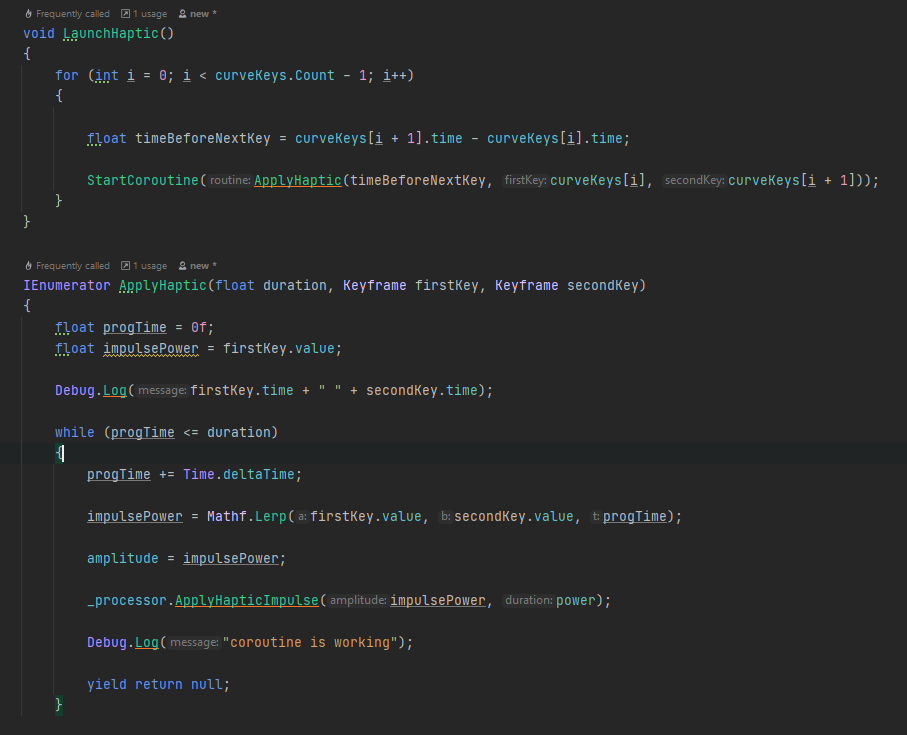Place cursor on LaunchHaptic method name
Image resolution: width=907 pixels, height=735 pixels.
(x=110, y=34)
